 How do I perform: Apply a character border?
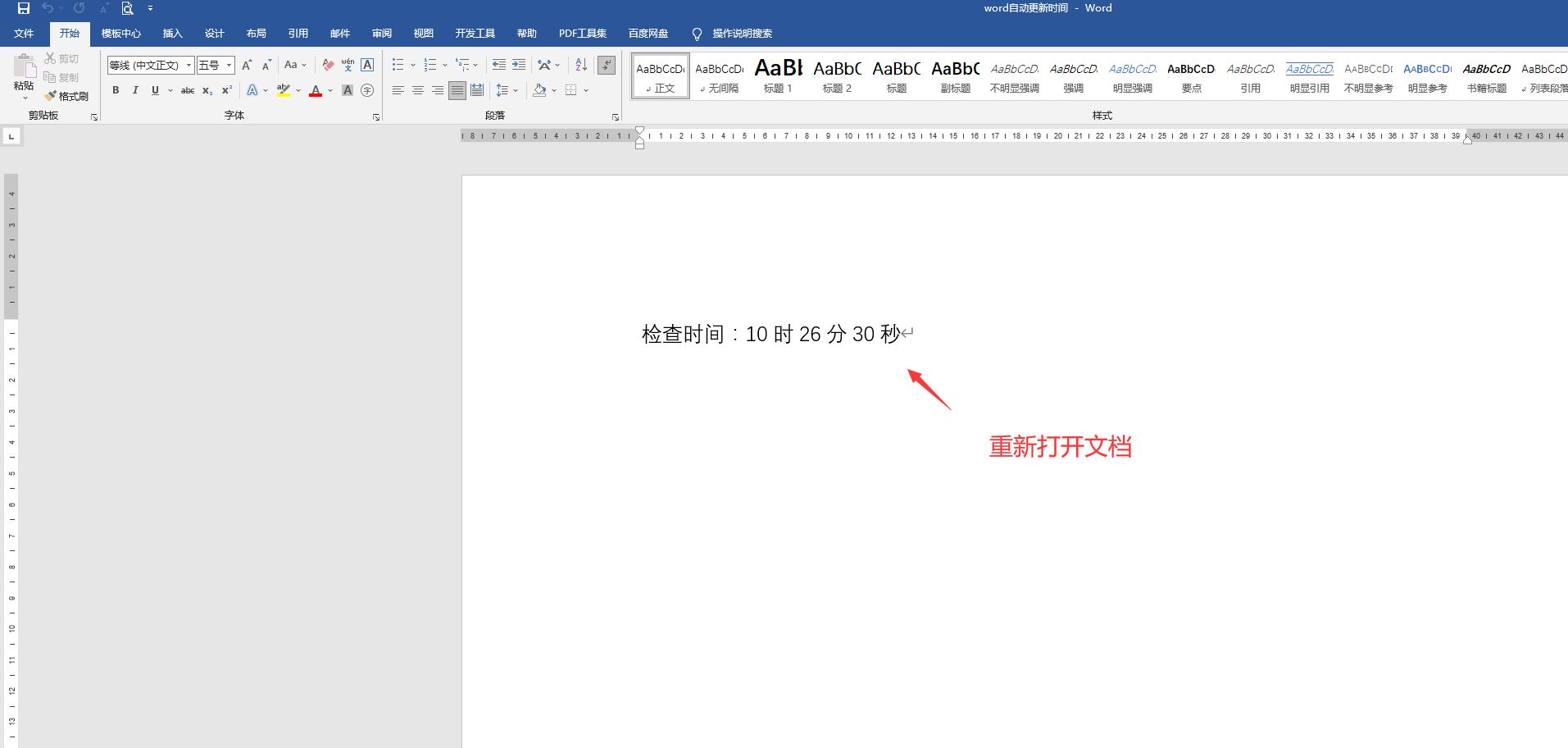point(367,65)
